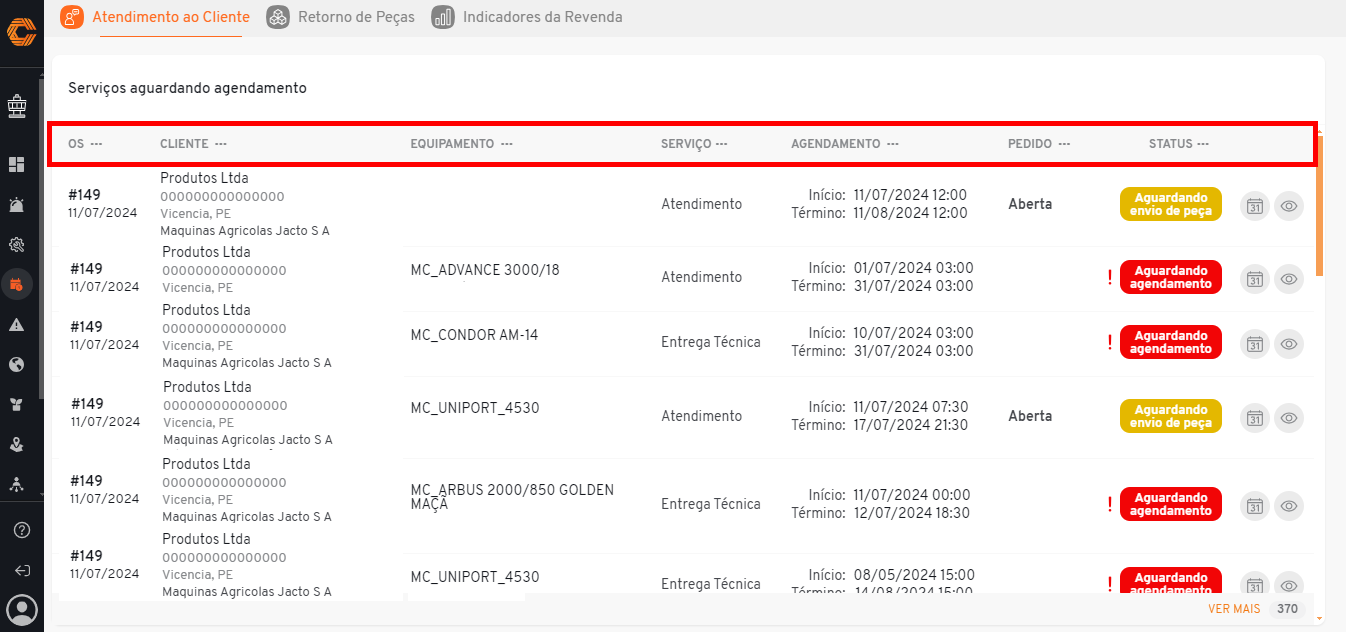Image resolution: width=1346 pixels, height=632 pixels.
Task: Open the warning triangle sidebar icon
Action: click(x=17, y=325)
